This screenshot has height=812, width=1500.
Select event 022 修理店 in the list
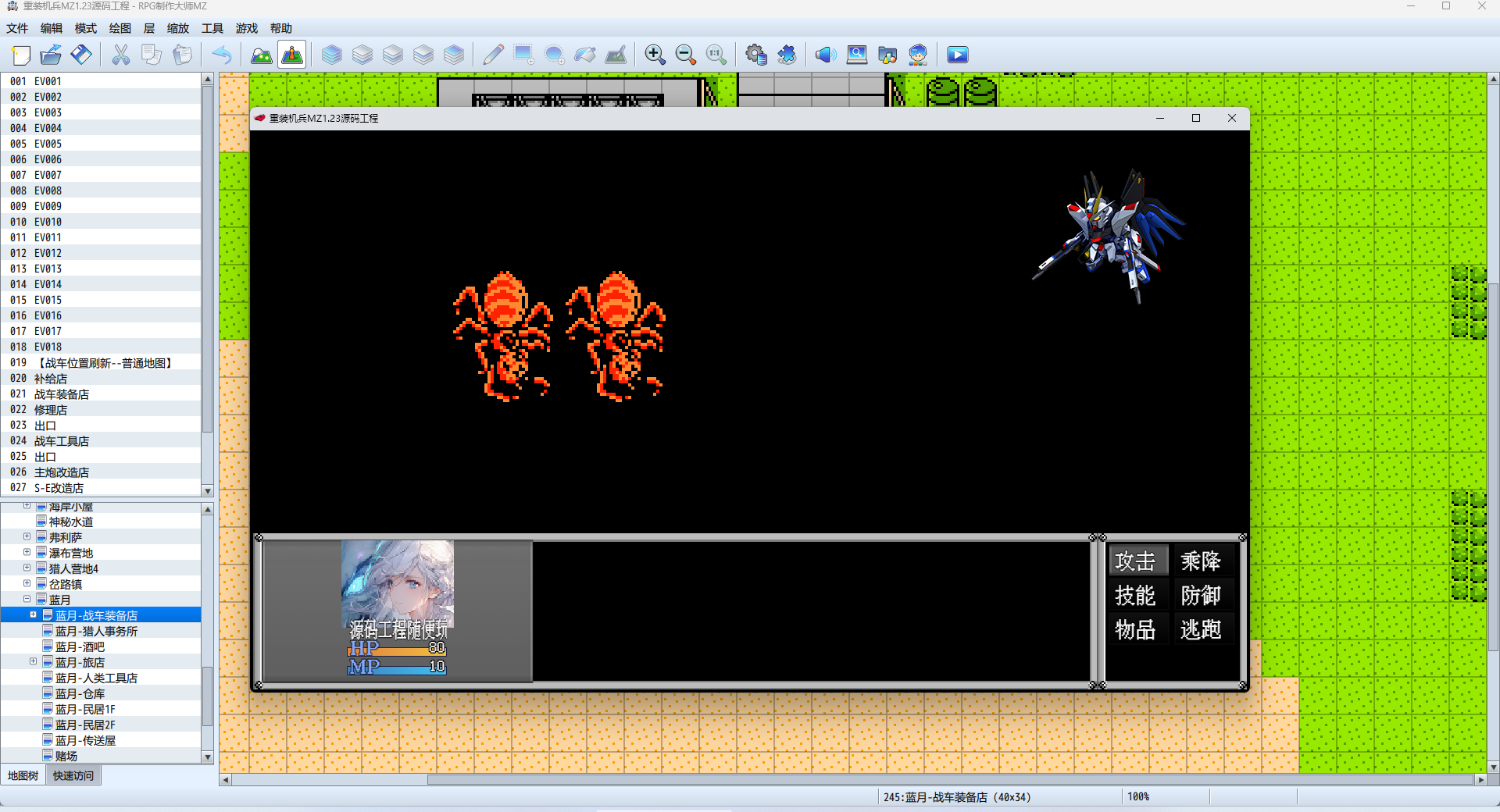pos(102,410)
